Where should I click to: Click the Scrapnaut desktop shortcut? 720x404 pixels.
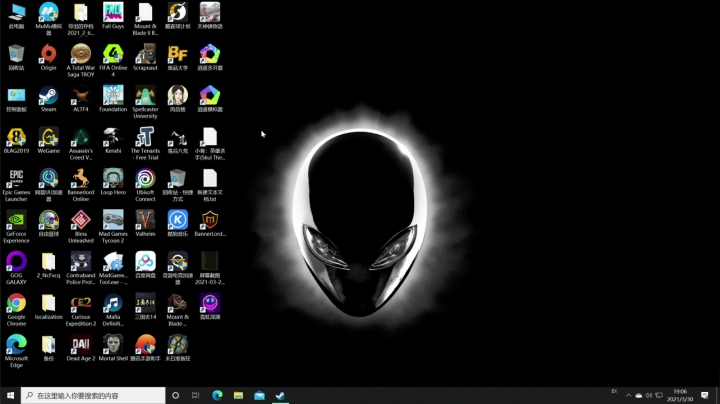145,58
